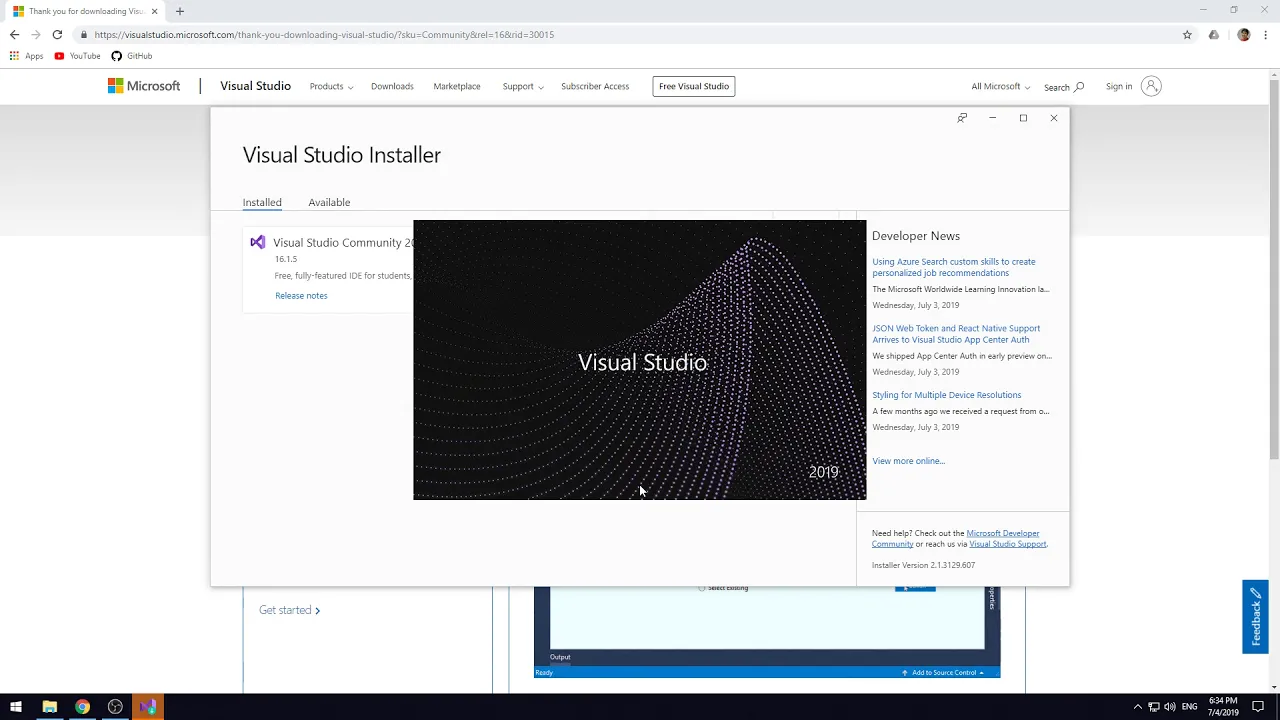This screenshot has width=1280, height=720.
Task: Expand the Products menu
Action: coord(331,86)
